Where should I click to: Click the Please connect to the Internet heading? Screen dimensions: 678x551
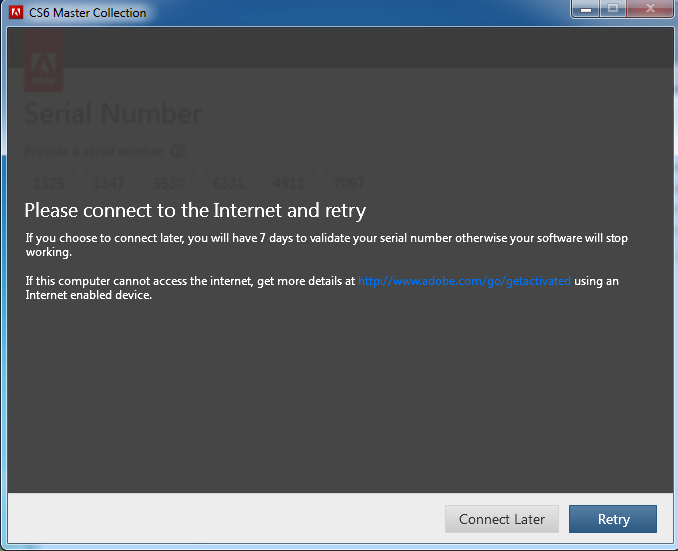pos(195,211)
